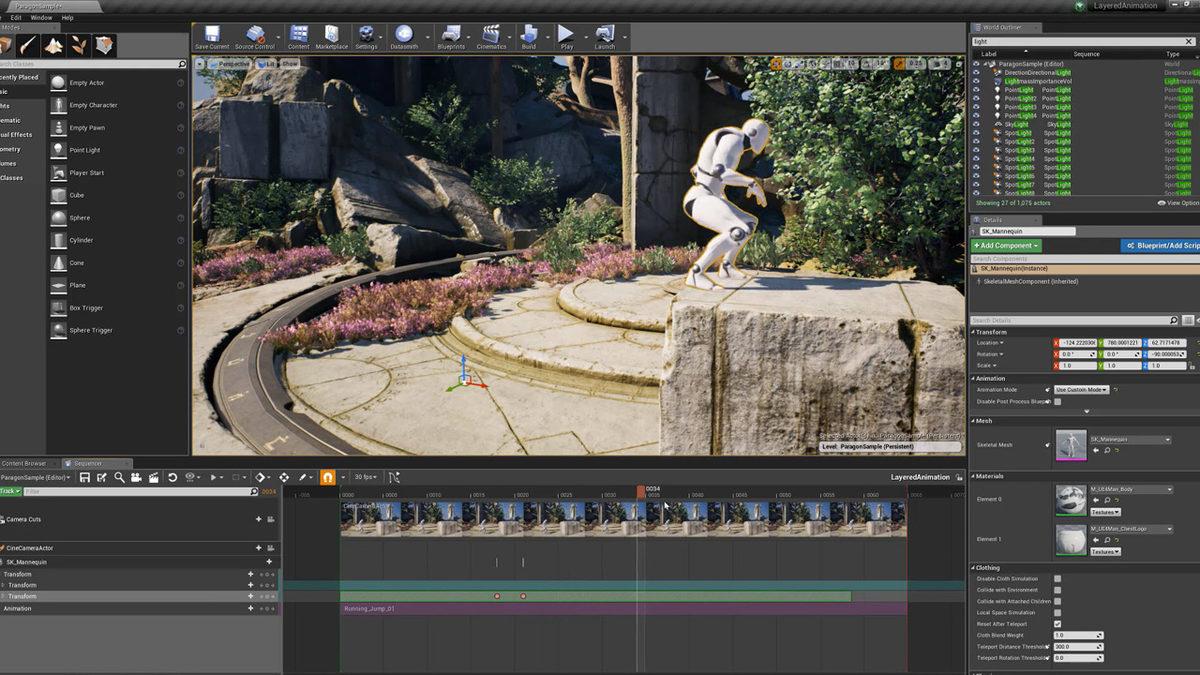Open the 30 fps frame rate dropdown
The height and width of the screenshot is (675, 1200).
364,478
